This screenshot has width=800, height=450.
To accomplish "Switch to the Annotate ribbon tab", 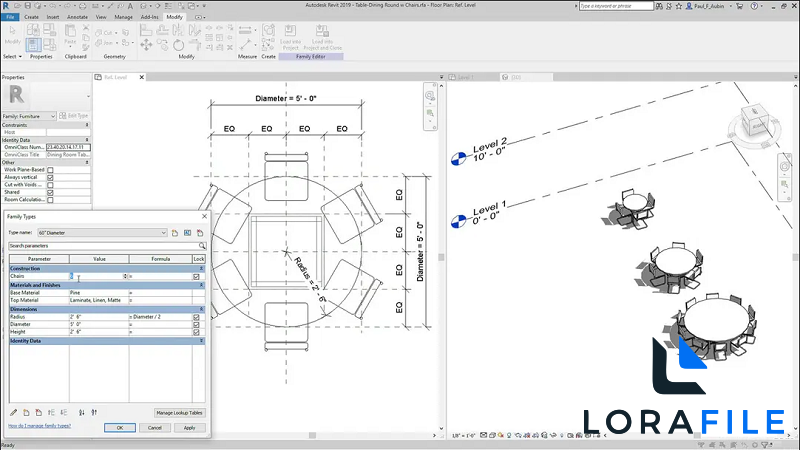I will pyautogui.click(x=78, y=17).
